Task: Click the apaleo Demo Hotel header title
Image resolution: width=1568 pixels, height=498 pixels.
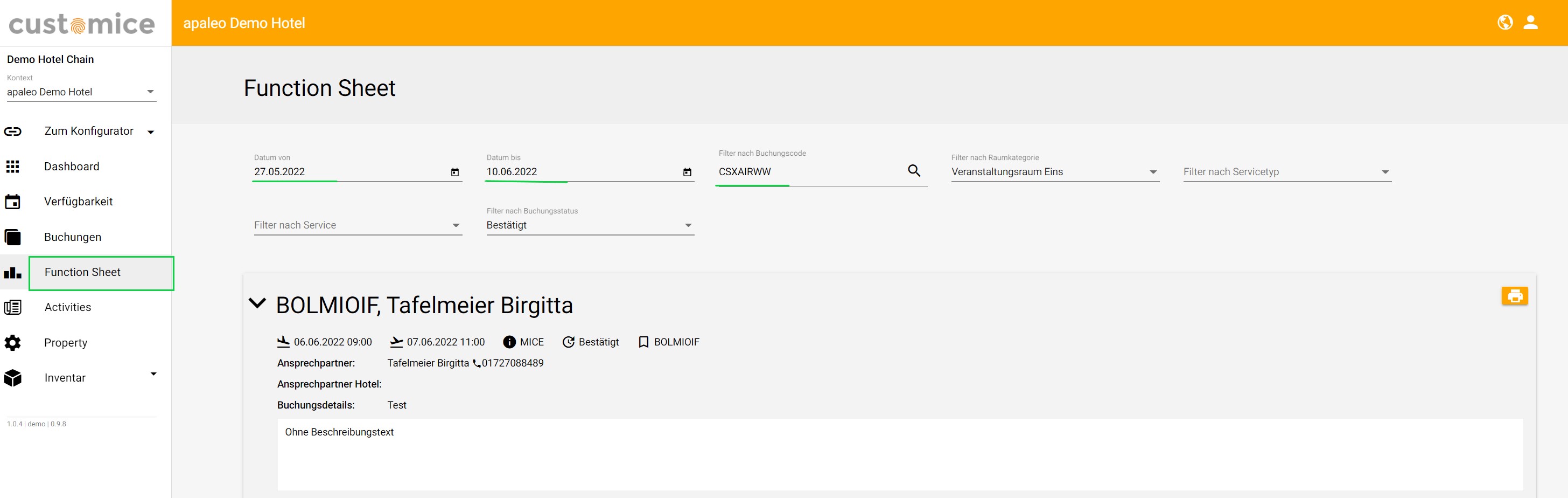Action: (x=244, y=23)
